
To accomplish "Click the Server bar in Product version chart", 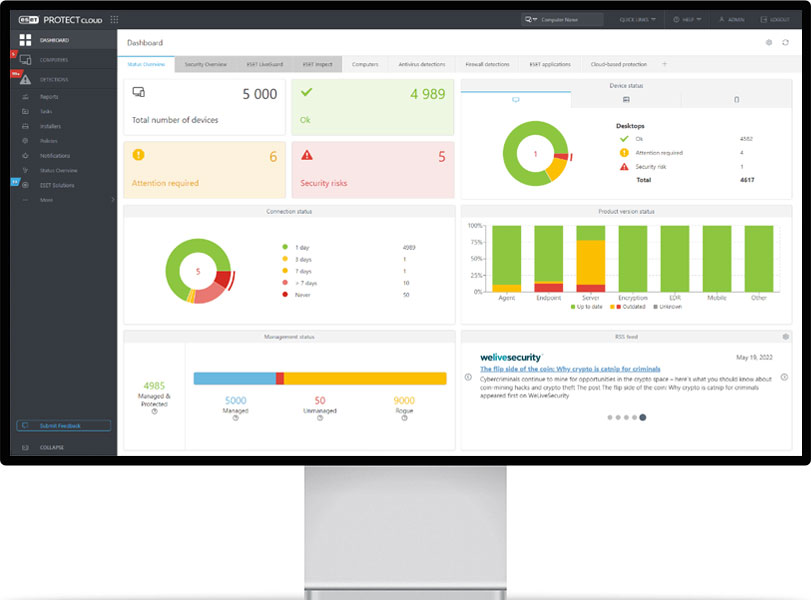I will (x=591, y=259).
